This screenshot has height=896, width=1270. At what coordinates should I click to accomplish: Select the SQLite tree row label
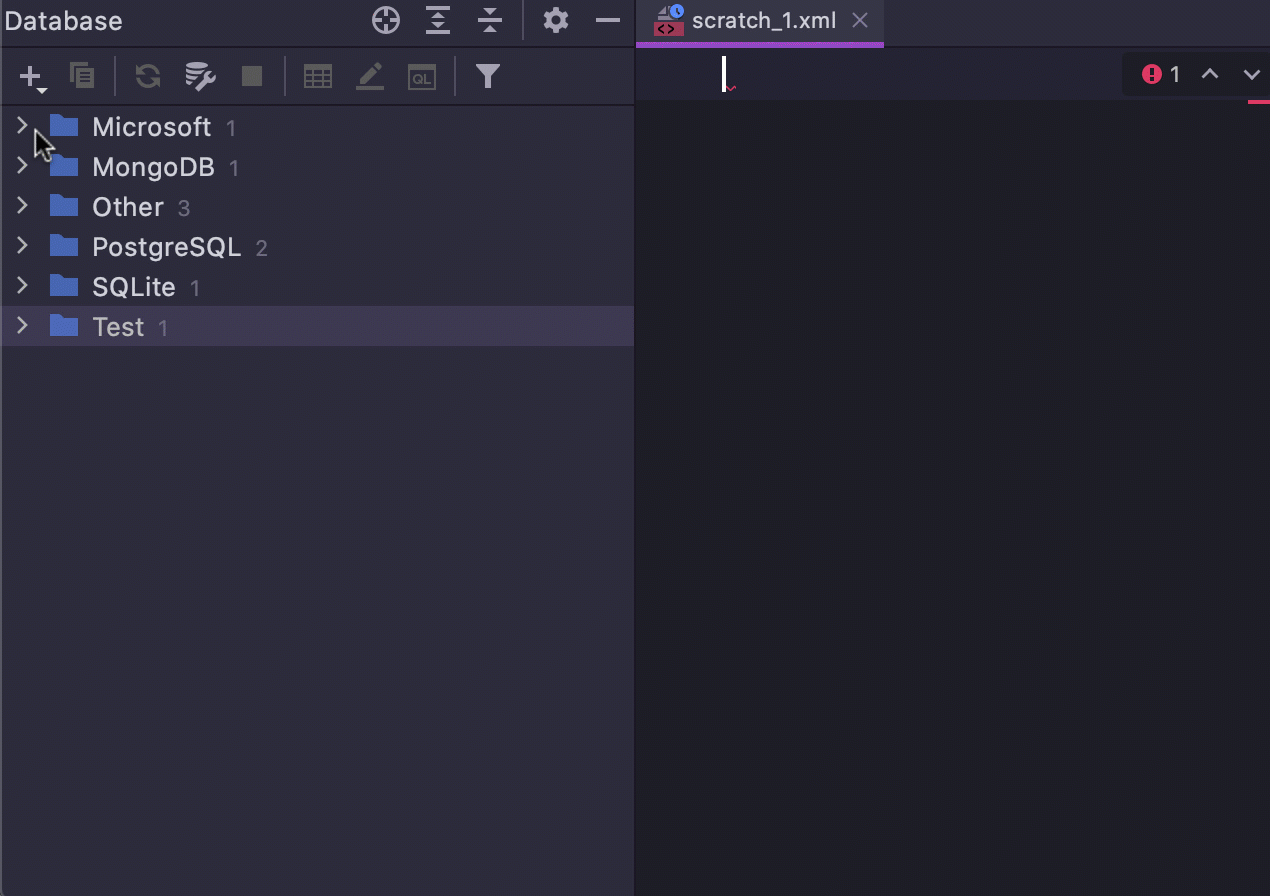pos(134,287)
